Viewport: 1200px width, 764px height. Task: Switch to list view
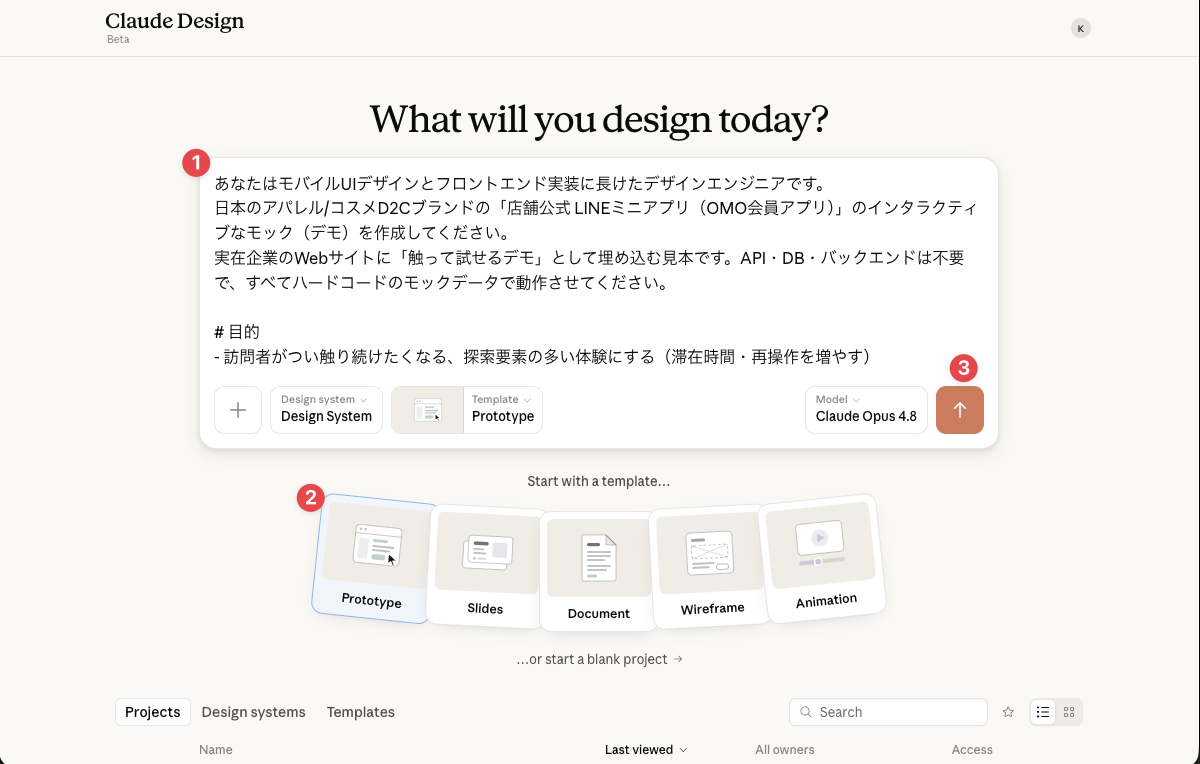click(1043, 712)
